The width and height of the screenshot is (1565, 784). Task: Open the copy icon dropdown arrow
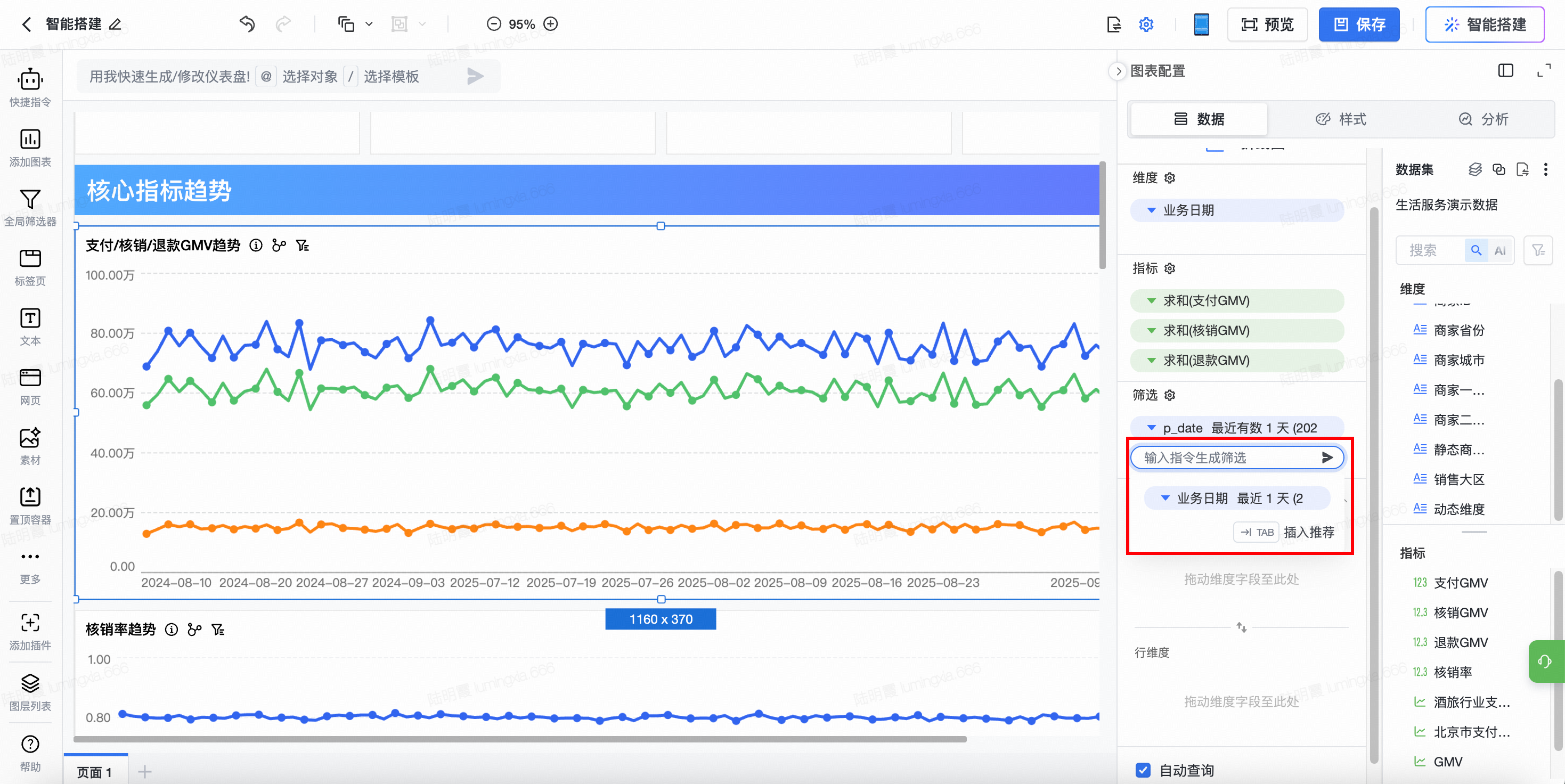coord(369,24)
